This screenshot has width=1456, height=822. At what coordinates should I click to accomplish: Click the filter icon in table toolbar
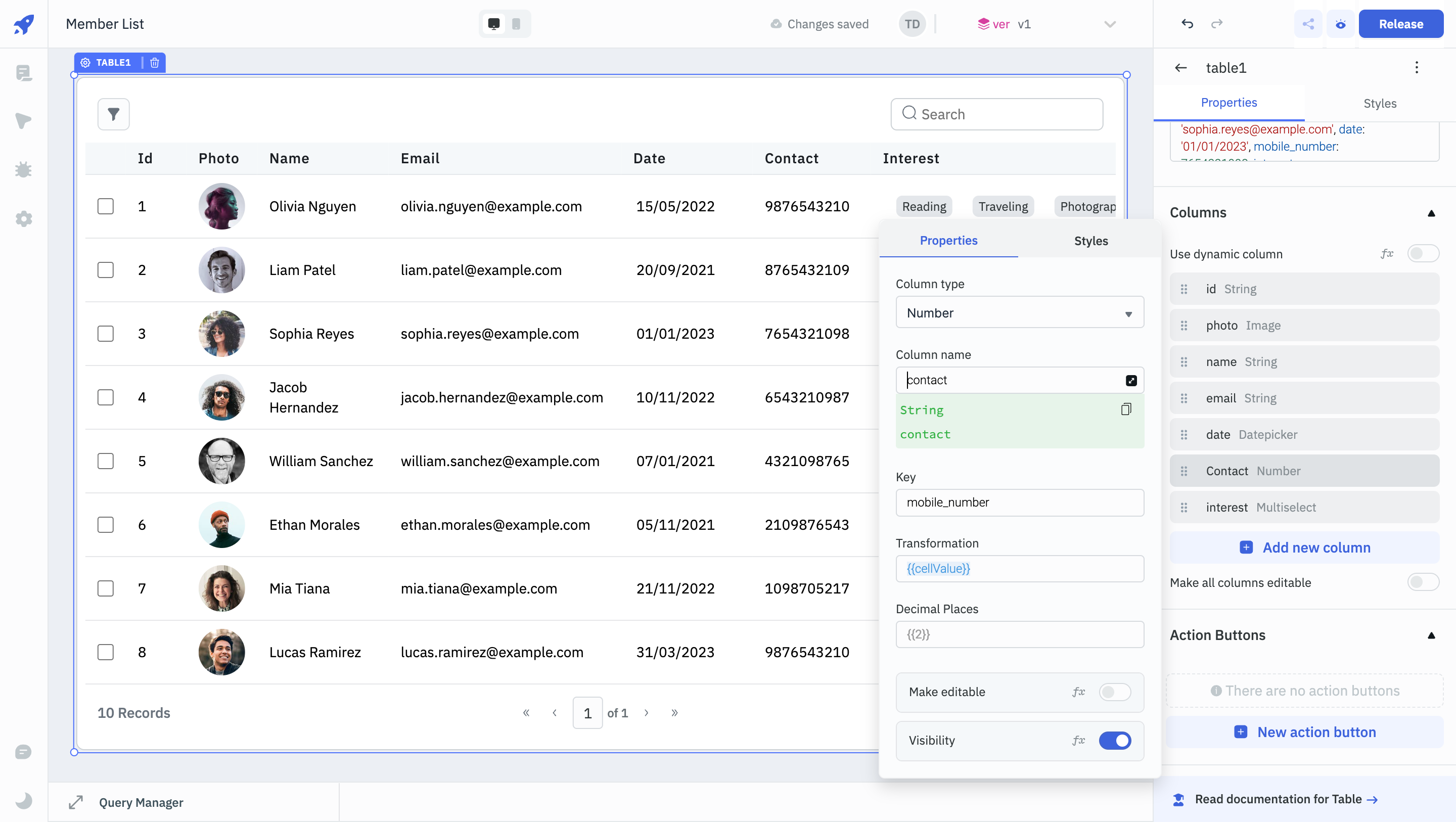pyautogui.click(x=114, y=114)
